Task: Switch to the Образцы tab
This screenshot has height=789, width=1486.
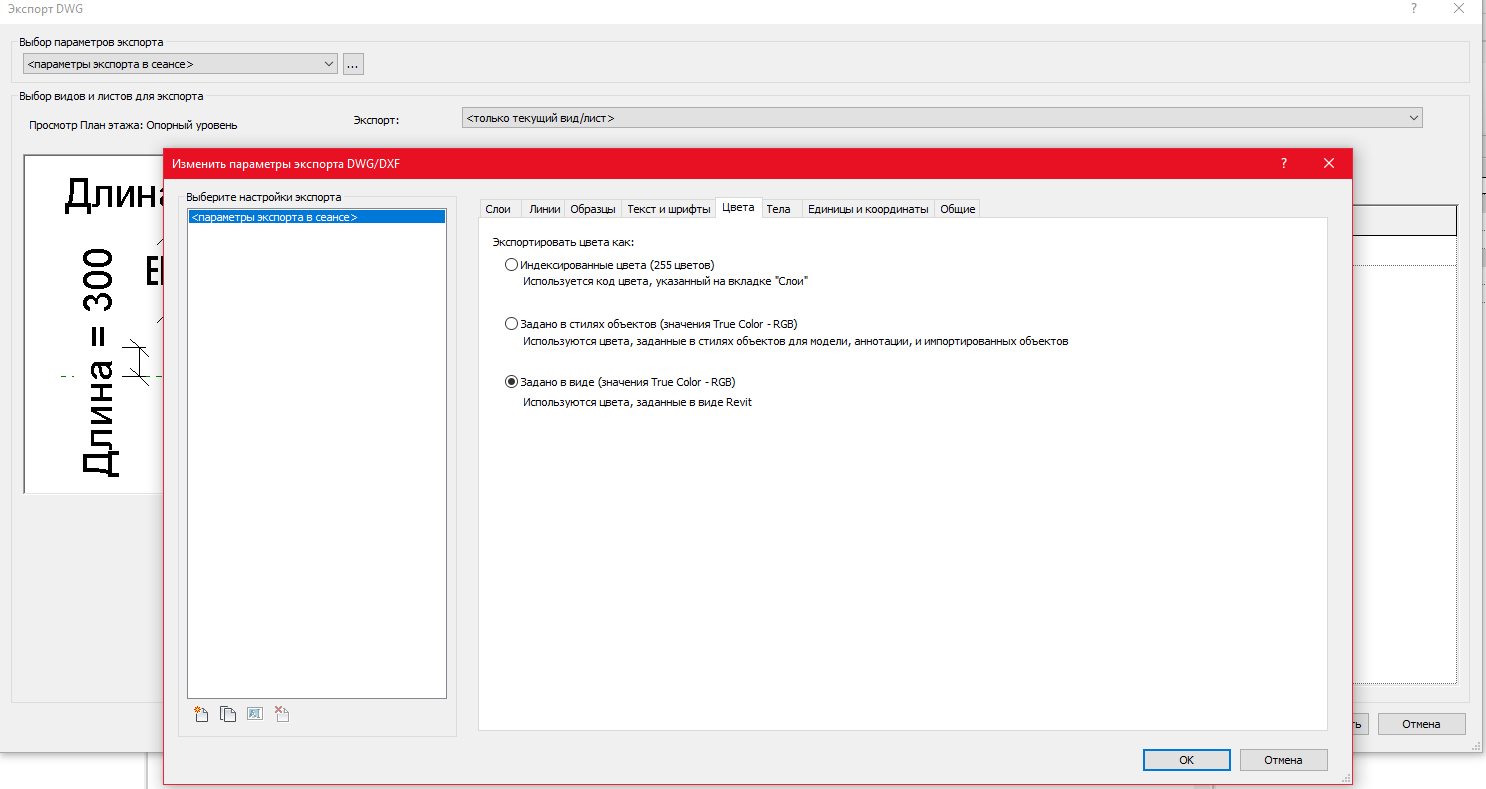Action: tap(593, 209)
